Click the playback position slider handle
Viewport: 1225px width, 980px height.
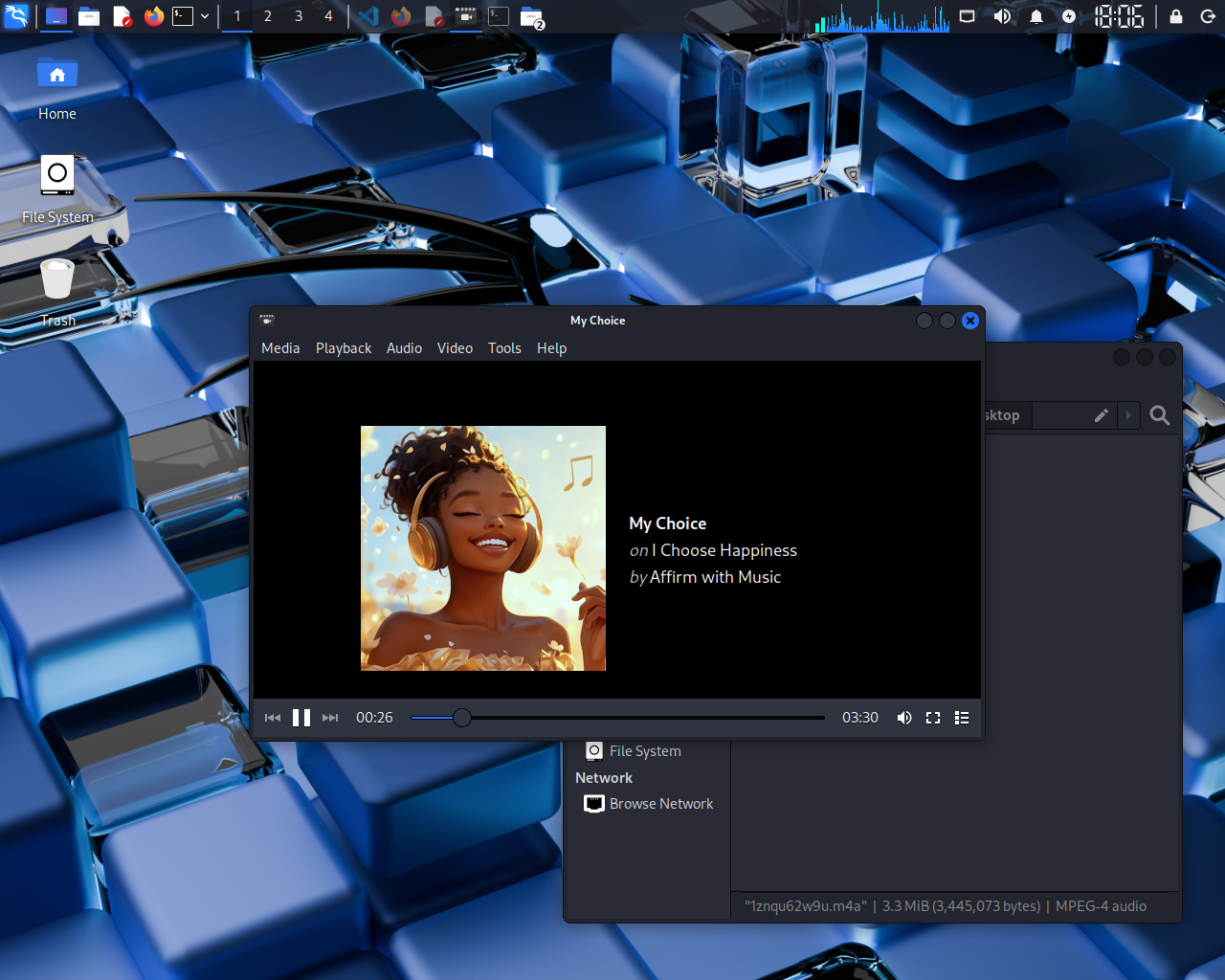[462, 718]
